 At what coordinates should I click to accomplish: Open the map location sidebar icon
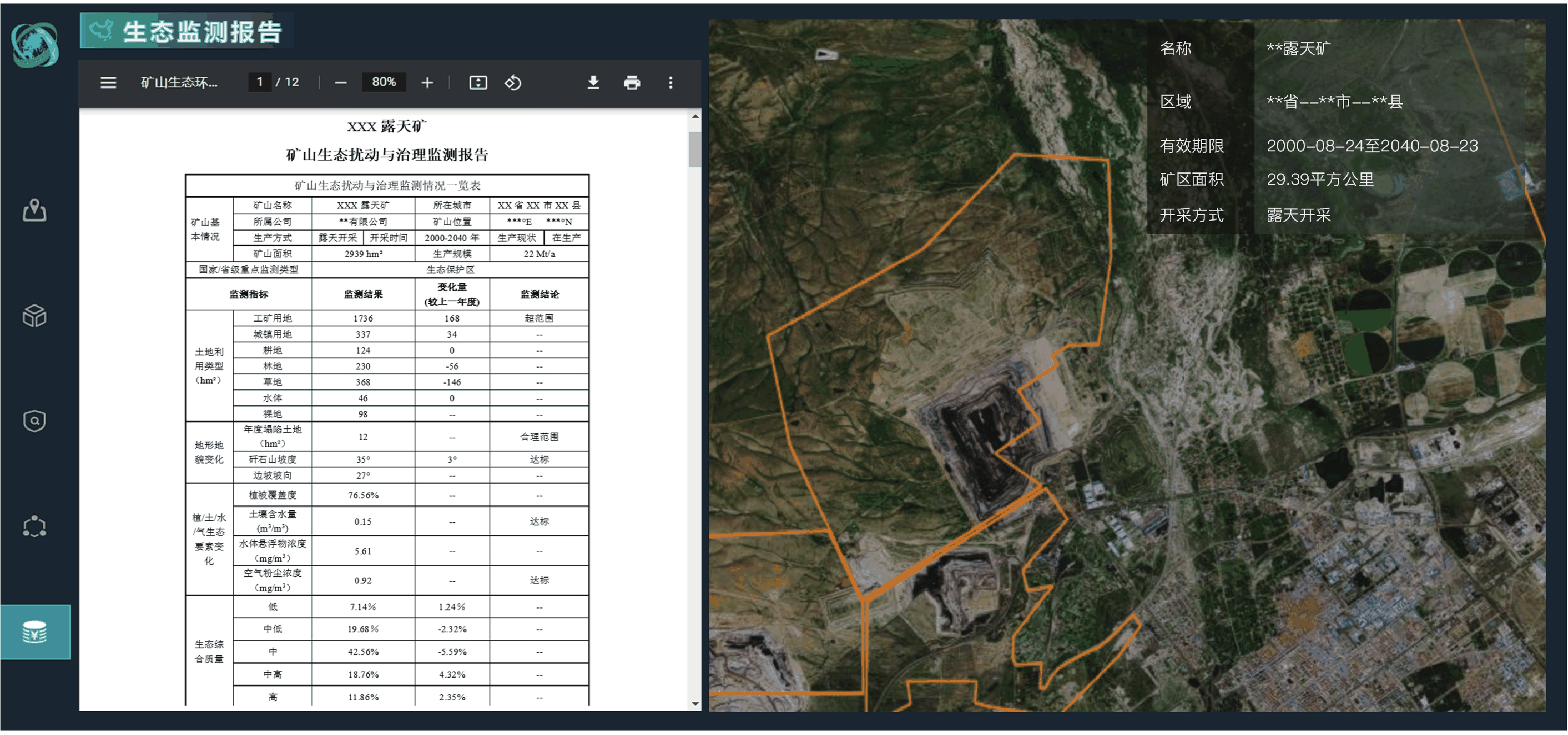[35, 211]
